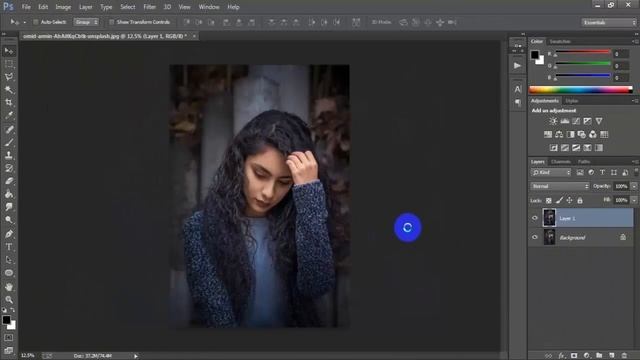Hide the Background layer eye
640x360 pixels.
click(535, 237)
